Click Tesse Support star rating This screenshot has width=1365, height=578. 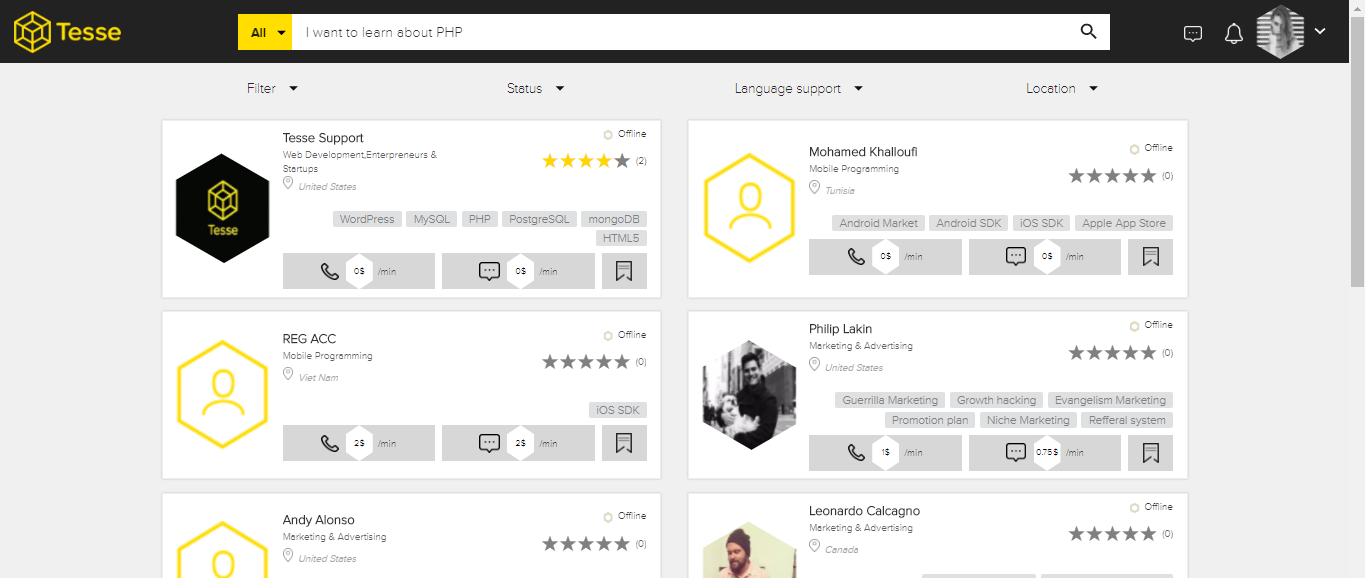tap(586, 161)
